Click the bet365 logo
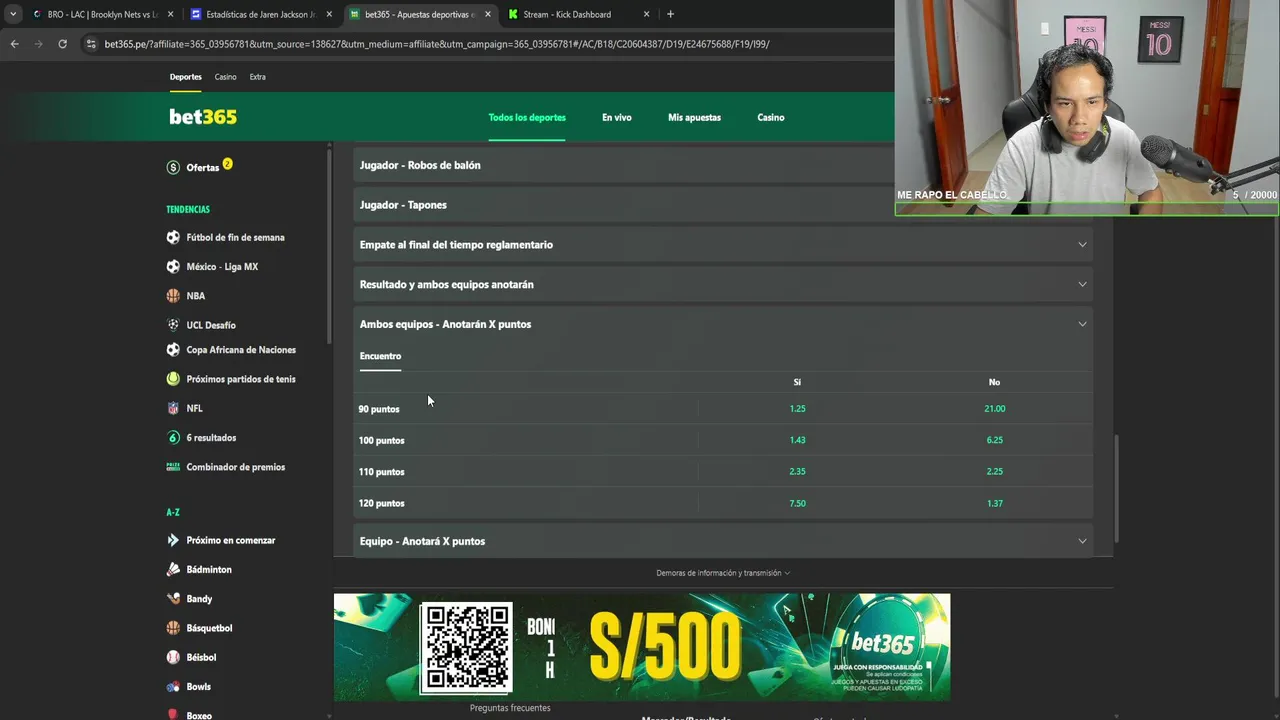This screenshot has width=1280, height=720. pyautogui.click(x=203, y=117)
